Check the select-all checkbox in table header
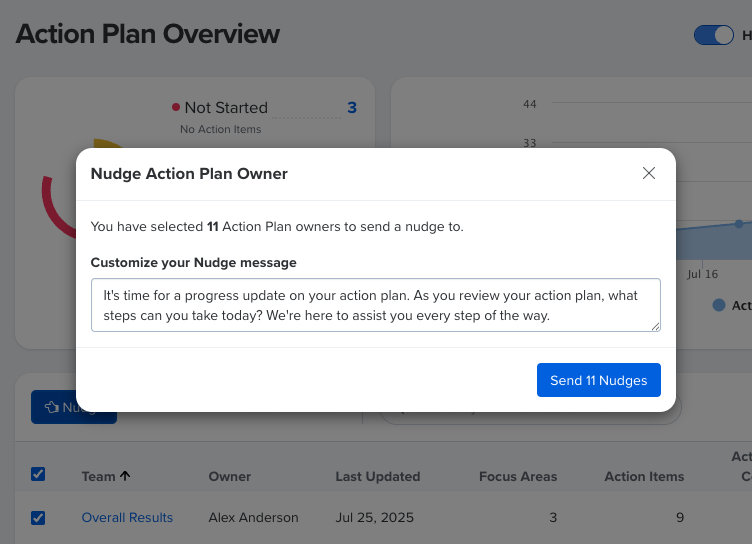752x544 pixels. (38, 475)
